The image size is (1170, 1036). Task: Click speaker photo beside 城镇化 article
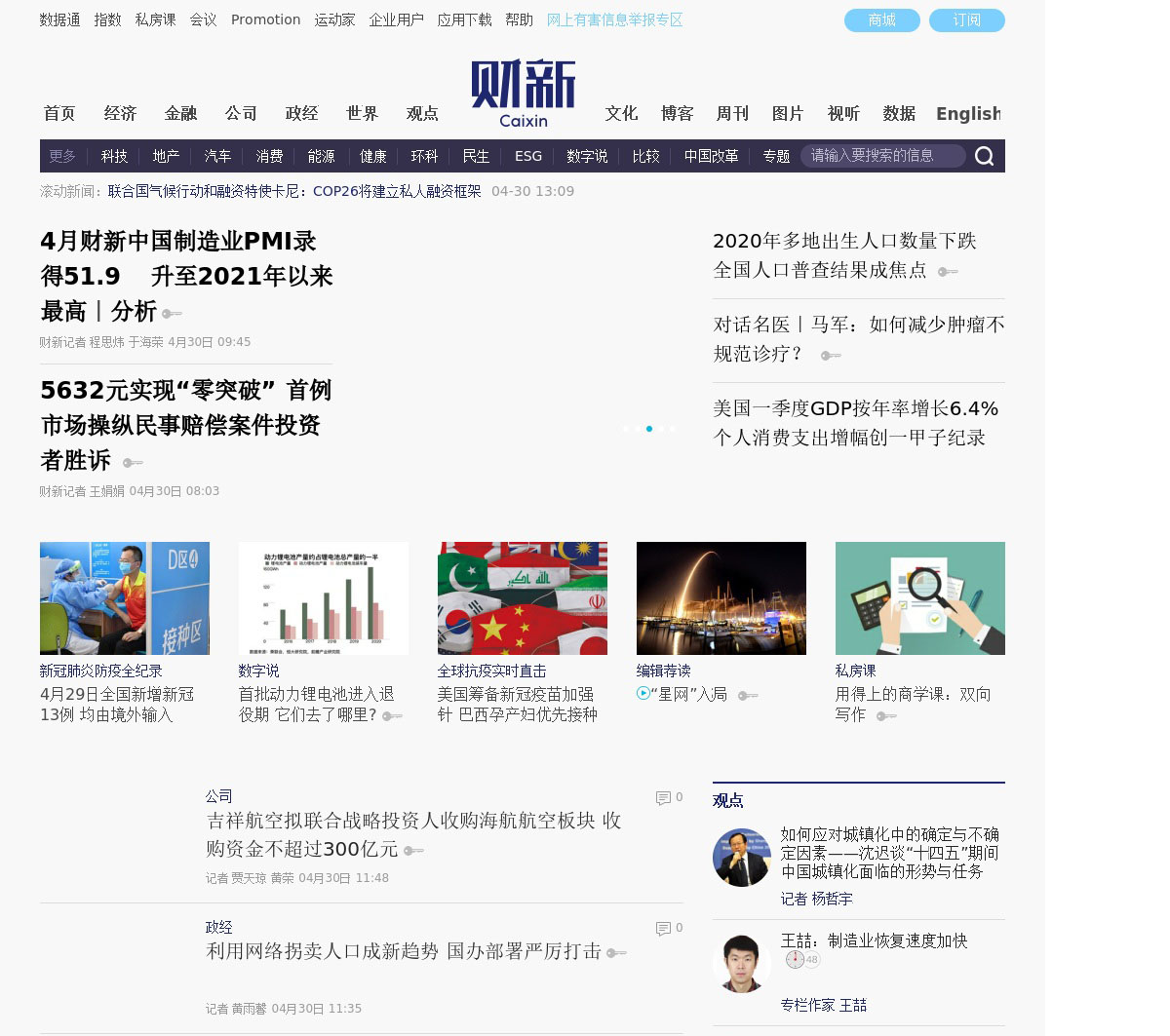coord(742,858)
